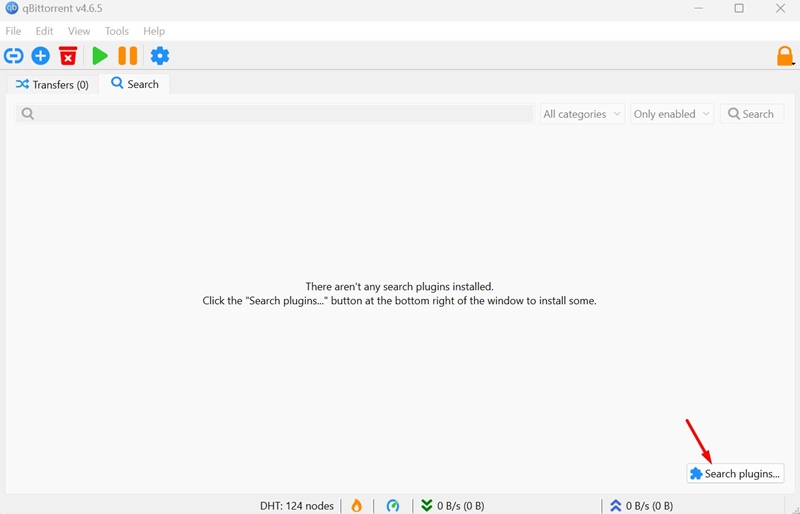The image size is (800, 514).
Task: Click the red Remove torrent trash icon
Action: coord(68,56)
